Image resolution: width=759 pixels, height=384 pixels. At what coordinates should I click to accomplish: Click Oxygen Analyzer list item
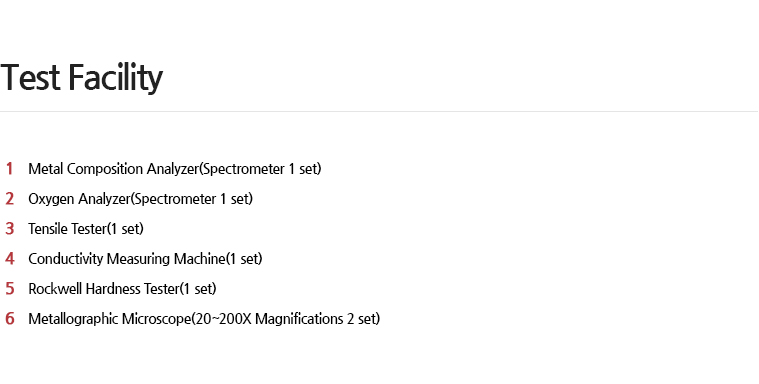140,199
